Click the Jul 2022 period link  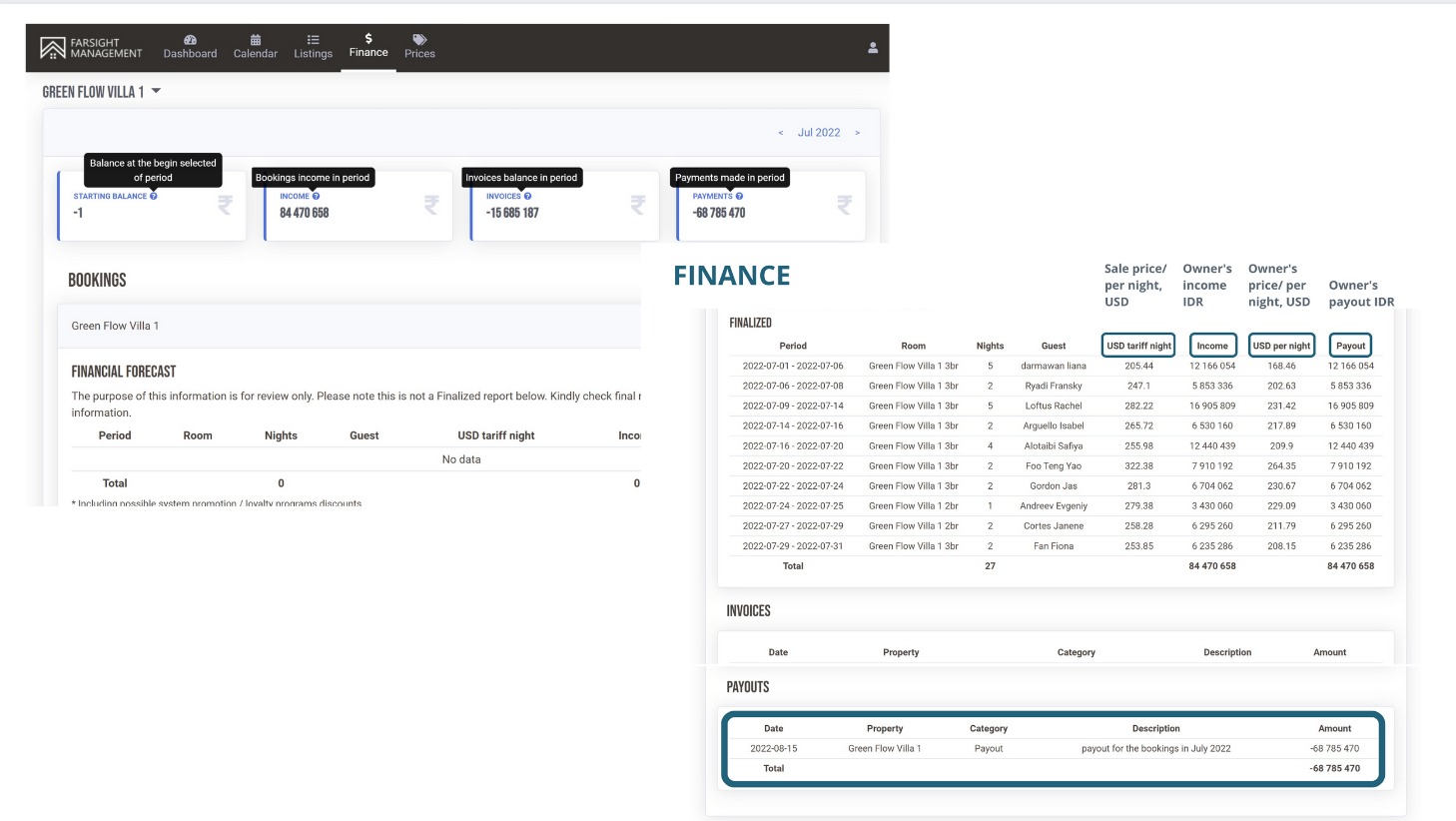coord(819,133)
